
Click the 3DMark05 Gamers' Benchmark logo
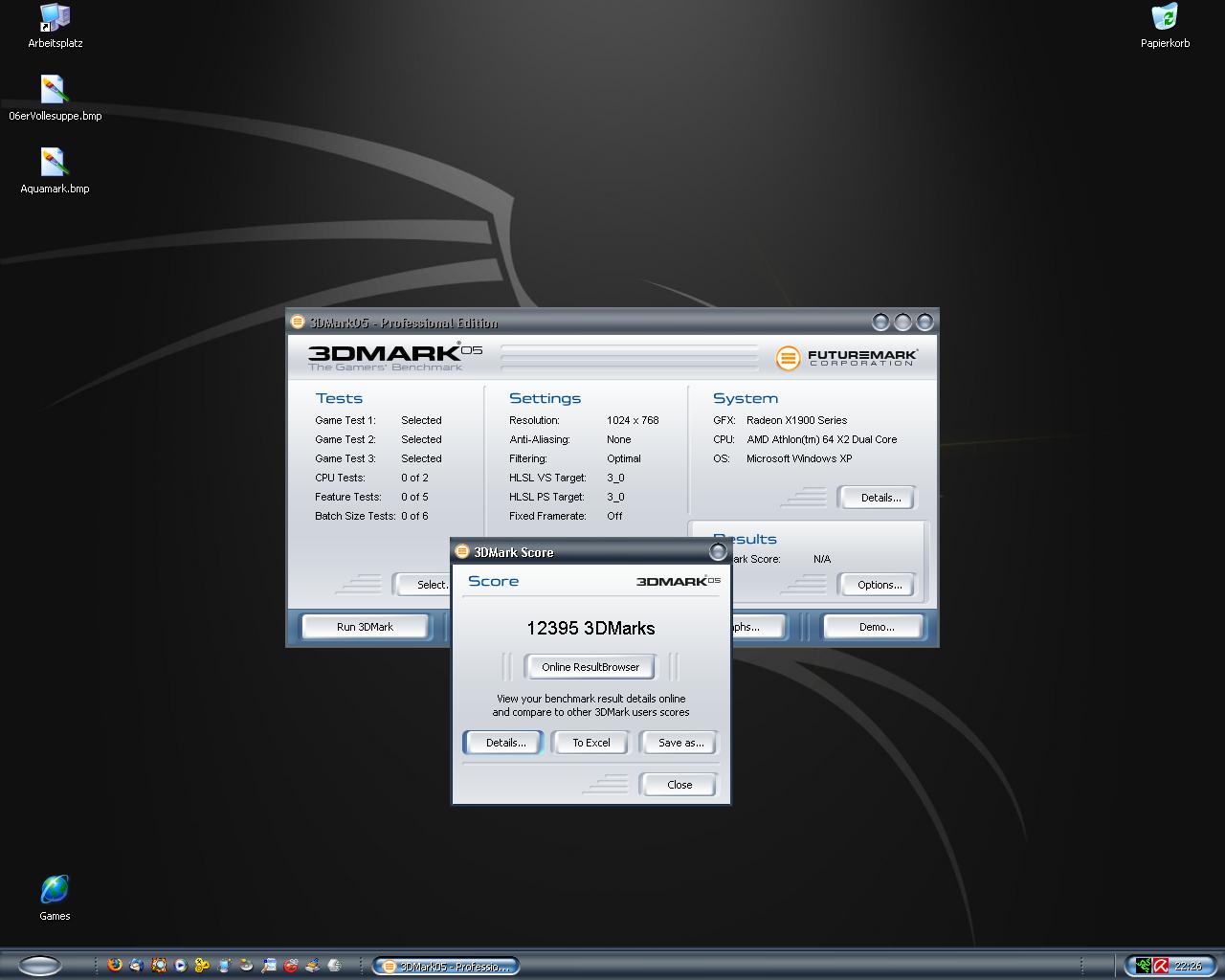tap(395, 356)
